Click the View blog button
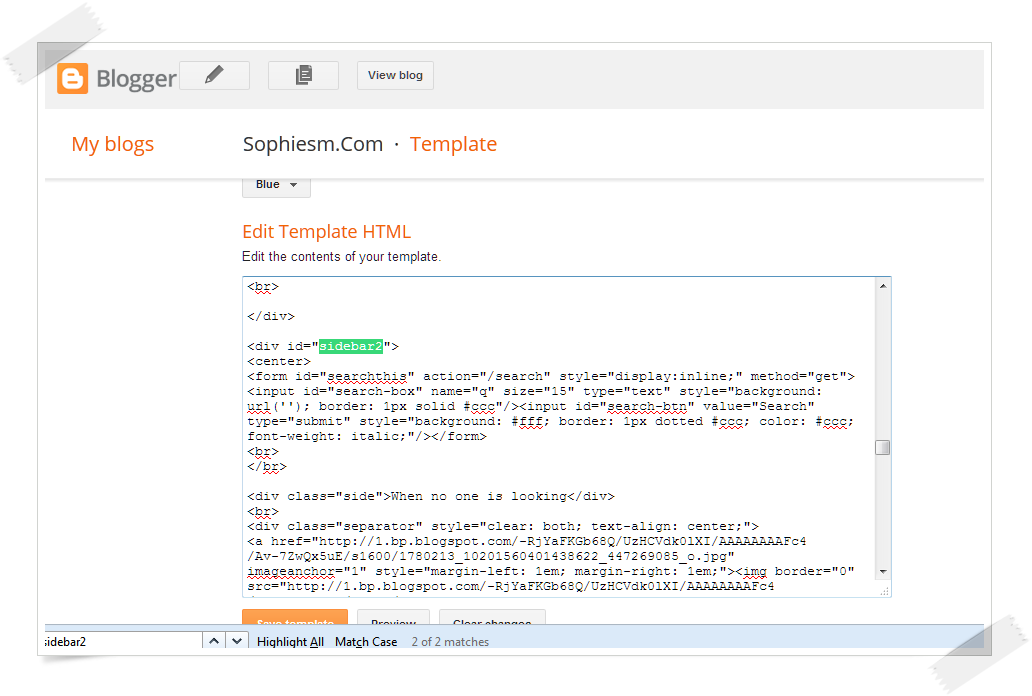The height and width of the screenshot is (696, 1032). coord(395,75)
